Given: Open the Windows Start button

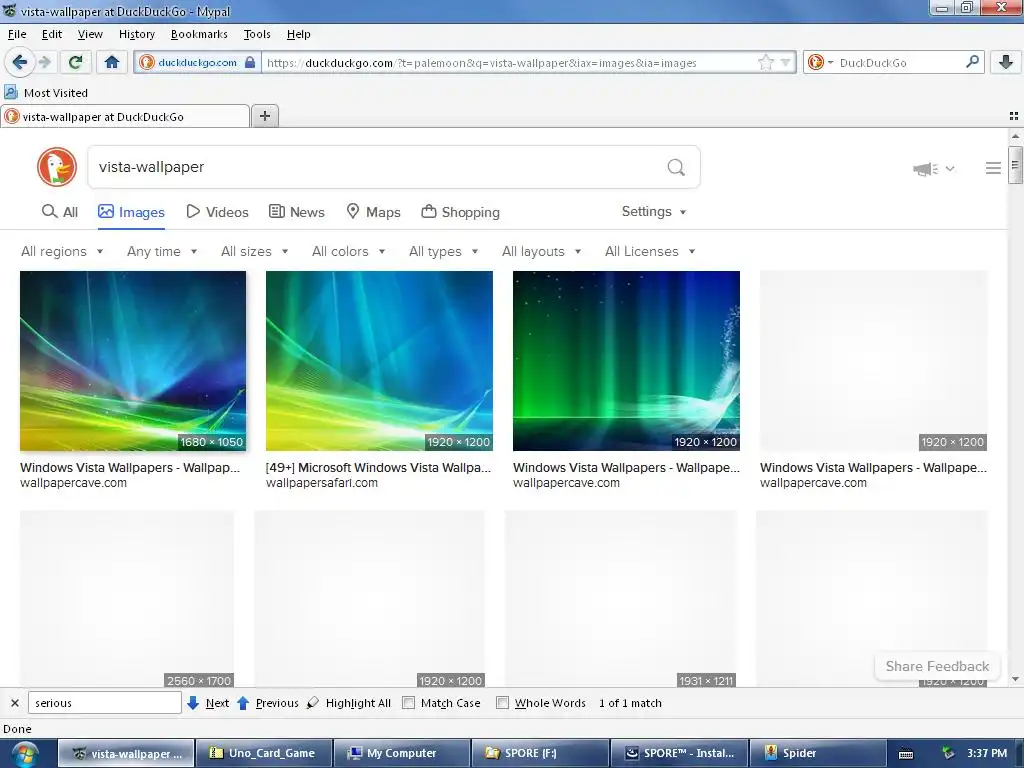Looking at the screenshot, I should pos(25,754).
